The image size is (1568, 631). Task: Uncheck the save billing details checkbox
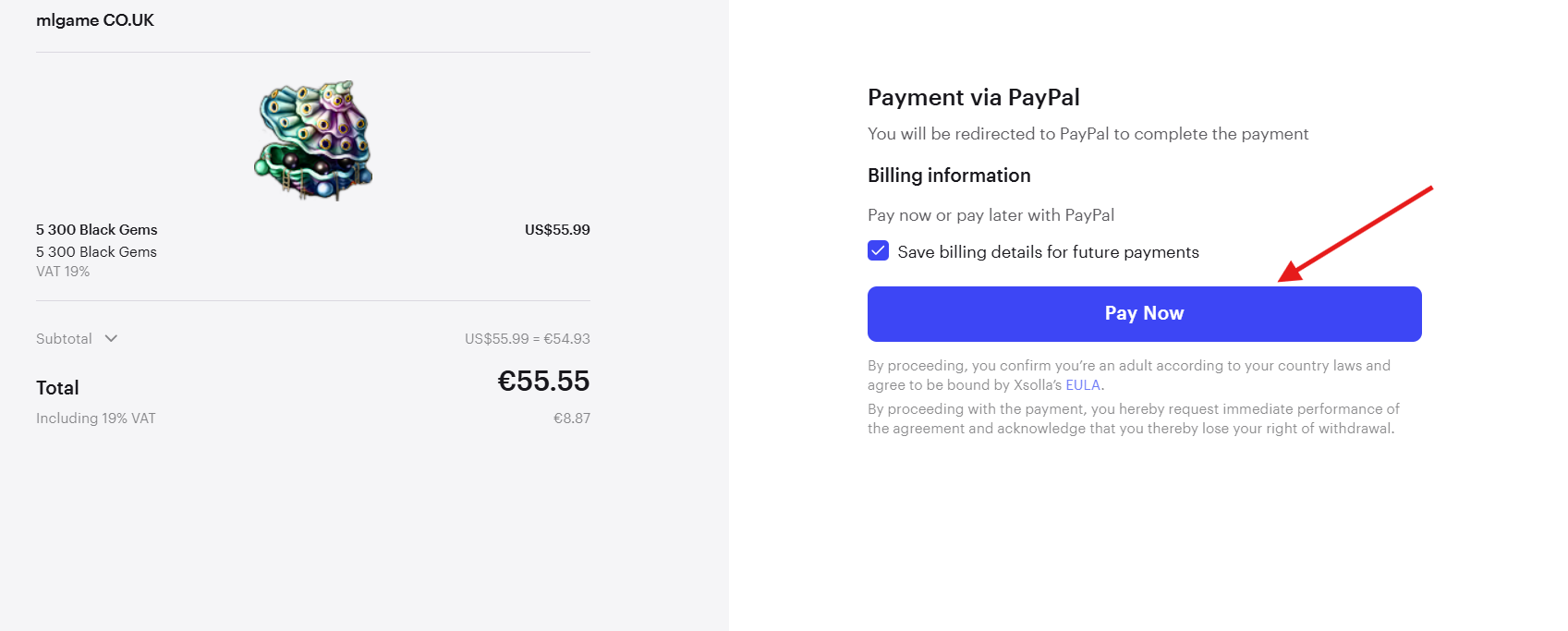tap(878, 251)
